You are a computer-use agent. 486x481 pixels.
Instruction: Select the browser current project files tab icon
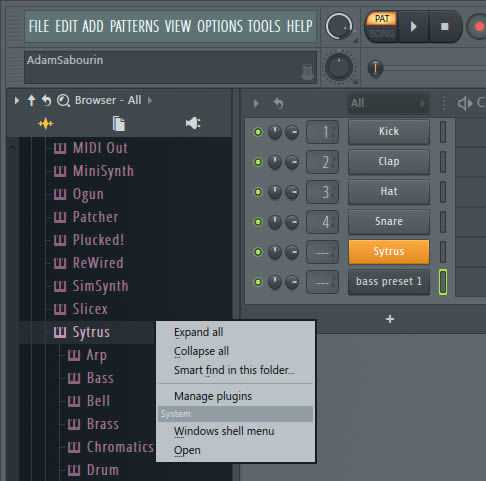(119, 124)
